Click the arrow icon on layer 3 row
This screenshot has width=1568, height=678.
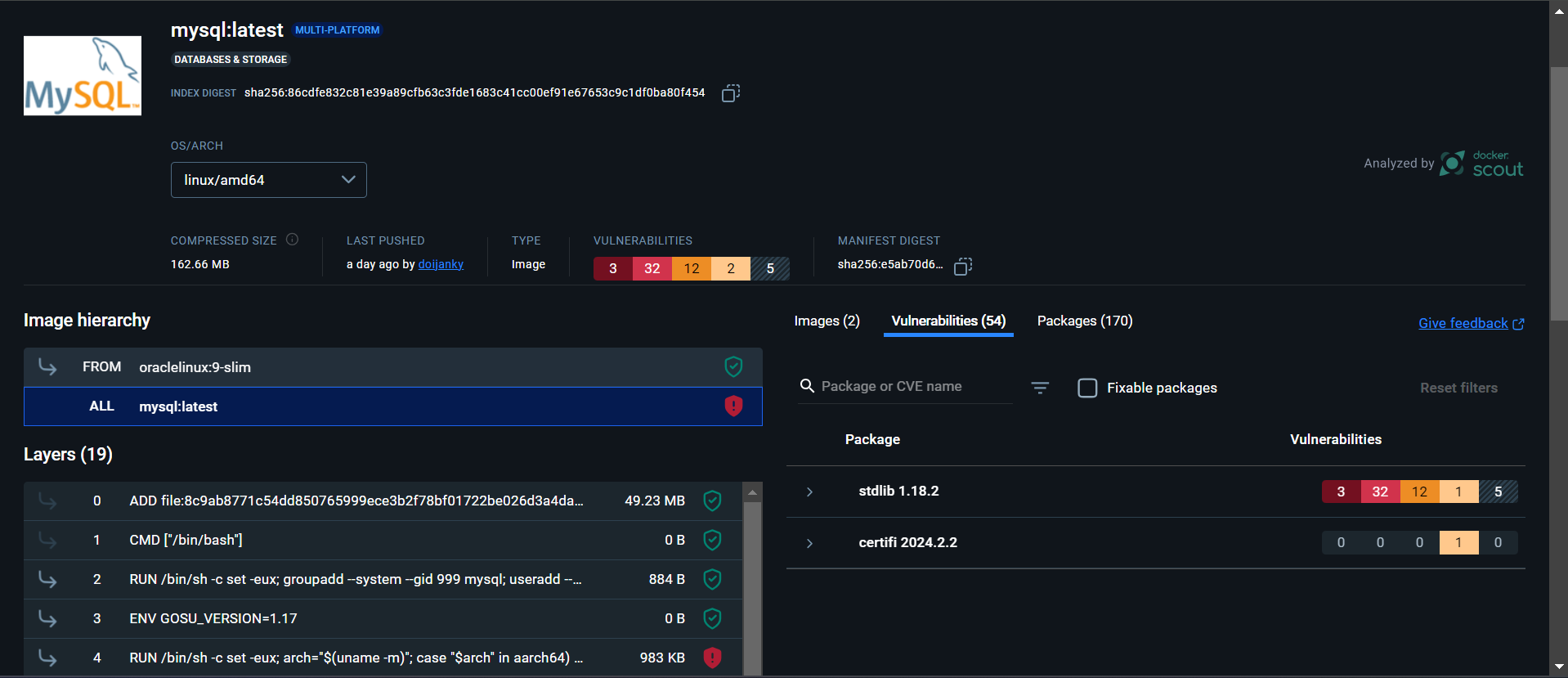click(47, 618)
